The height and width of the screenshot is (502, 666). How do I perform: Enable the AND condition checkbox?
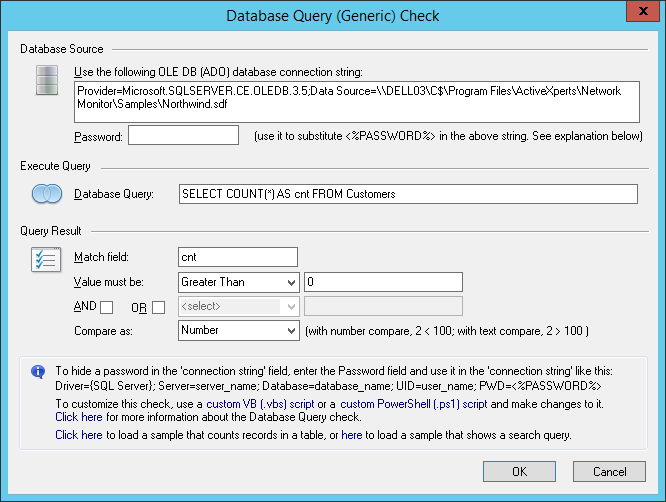[x=107, y=306]
